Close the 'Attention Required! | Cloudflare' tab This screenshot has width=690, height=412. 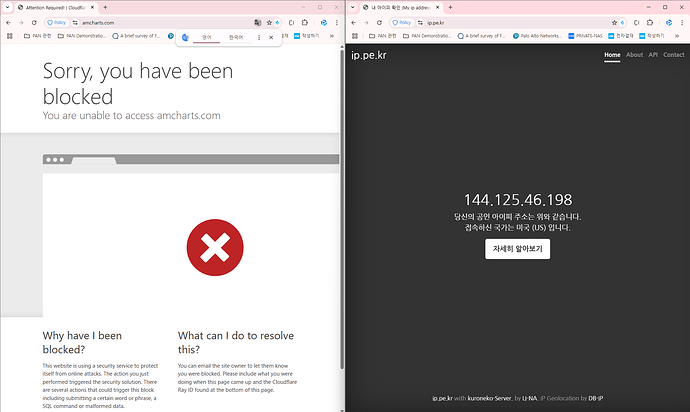tap(92, 7)
